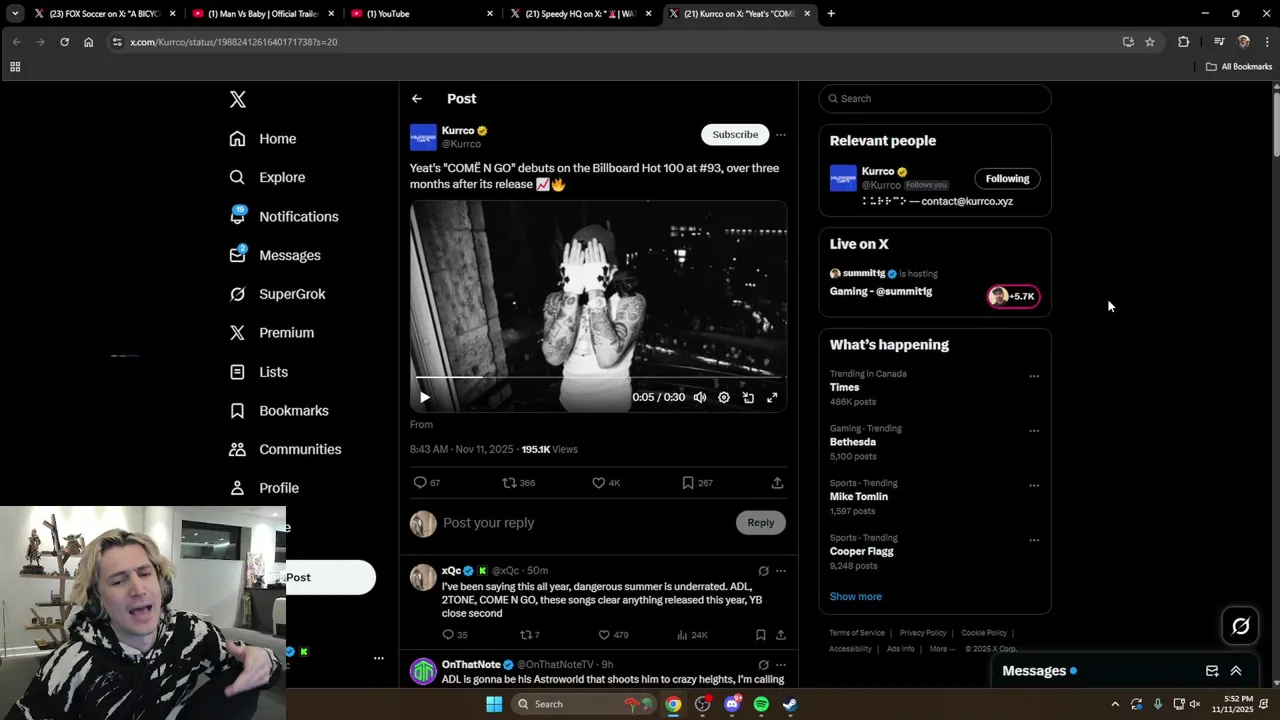Open Profile in the sidebar

[264, 488]
